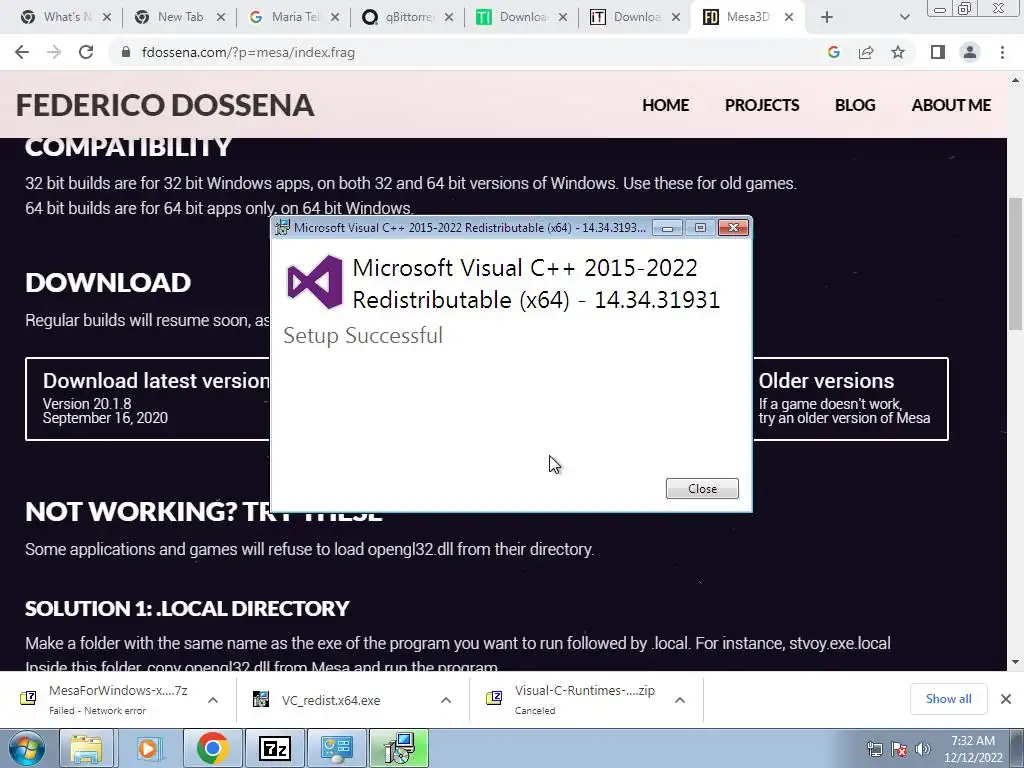Open BLOG in site navigation
Viewport: 1024px width, 768px height.
[x=855, y=105]
